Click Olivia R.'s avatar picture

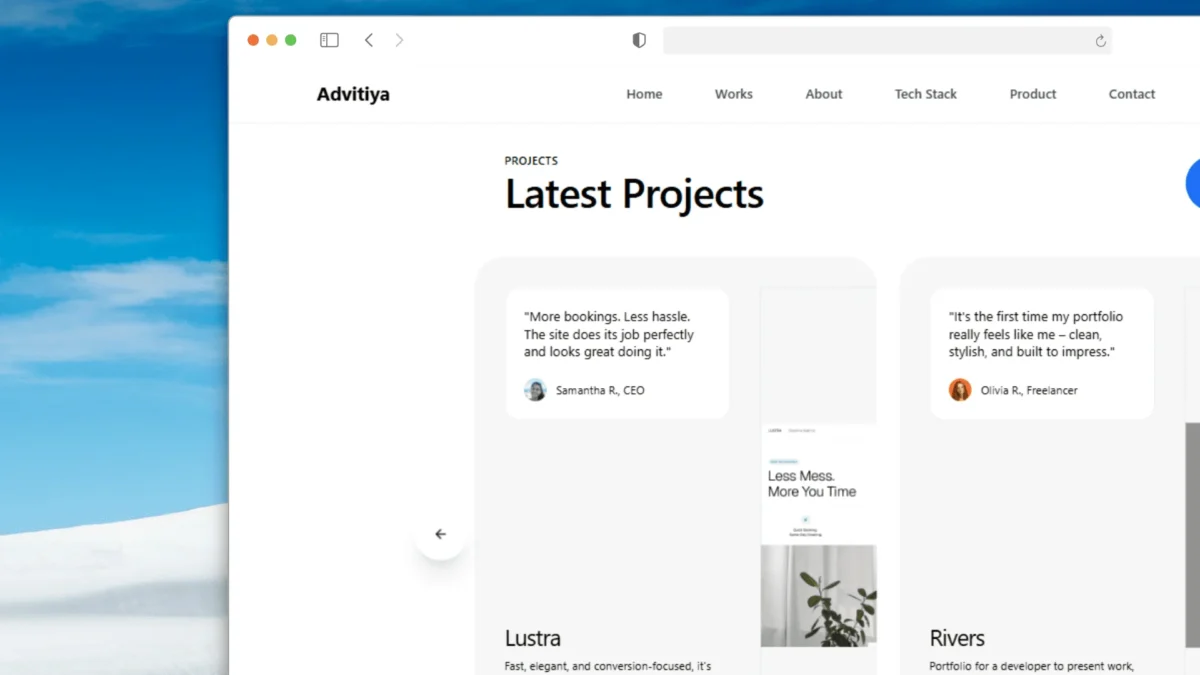[960, 390]
